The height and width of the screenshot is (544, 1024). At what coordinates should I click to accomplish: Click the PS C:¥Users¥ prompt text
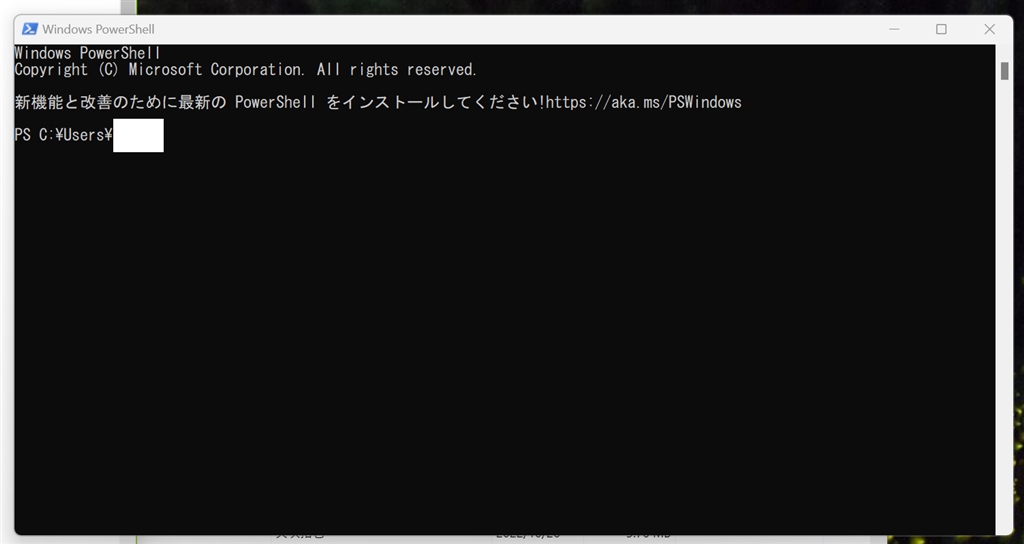[62, 135]
